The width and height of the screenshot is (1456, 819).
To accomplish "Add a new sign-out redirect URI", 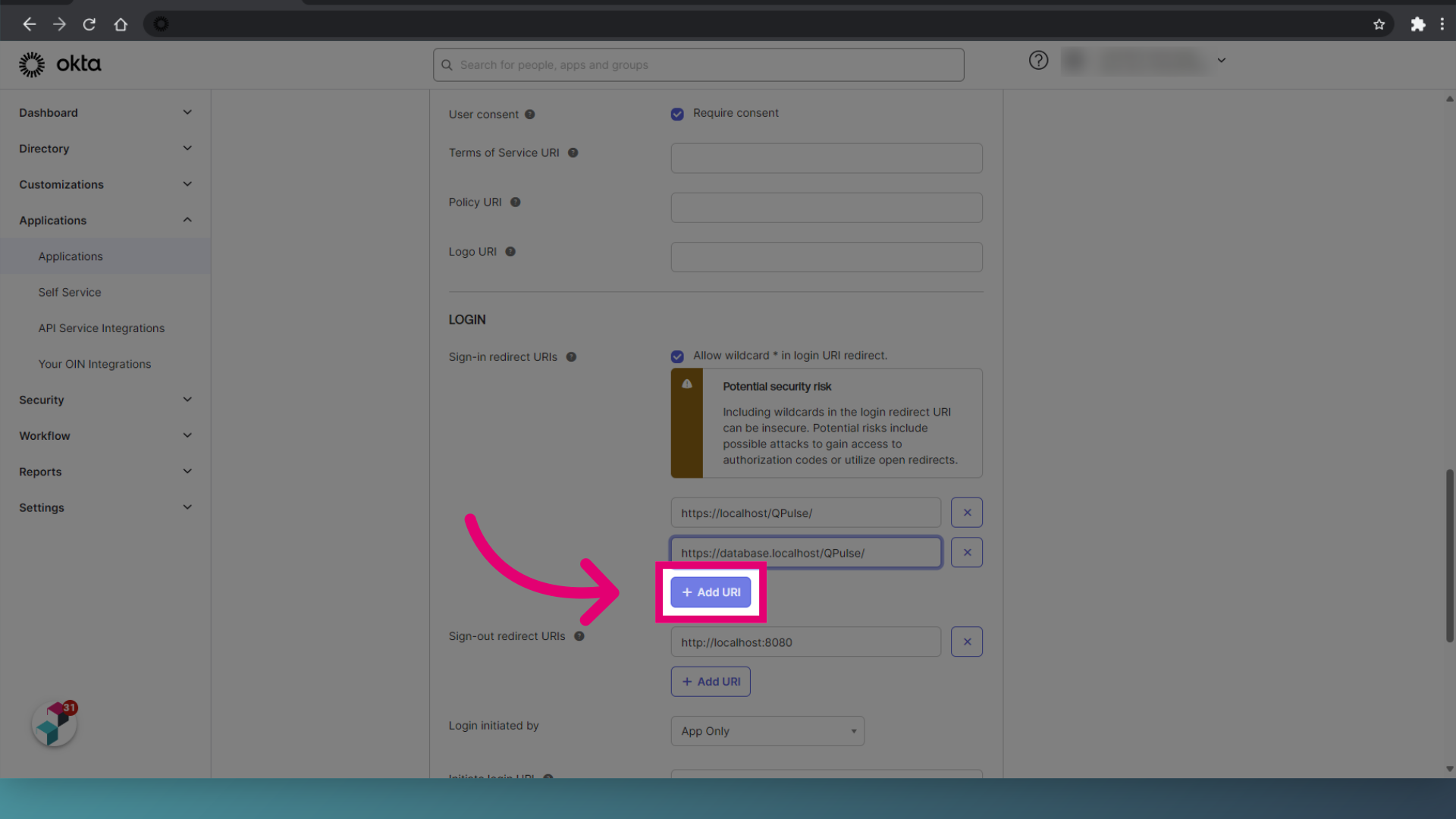I will 711,682.
